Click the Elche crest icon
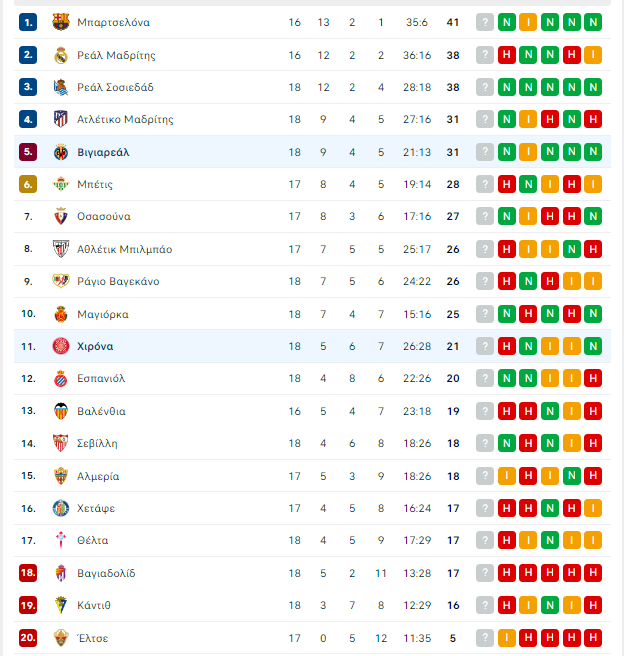624x656 pixels. tap(61, 638)
